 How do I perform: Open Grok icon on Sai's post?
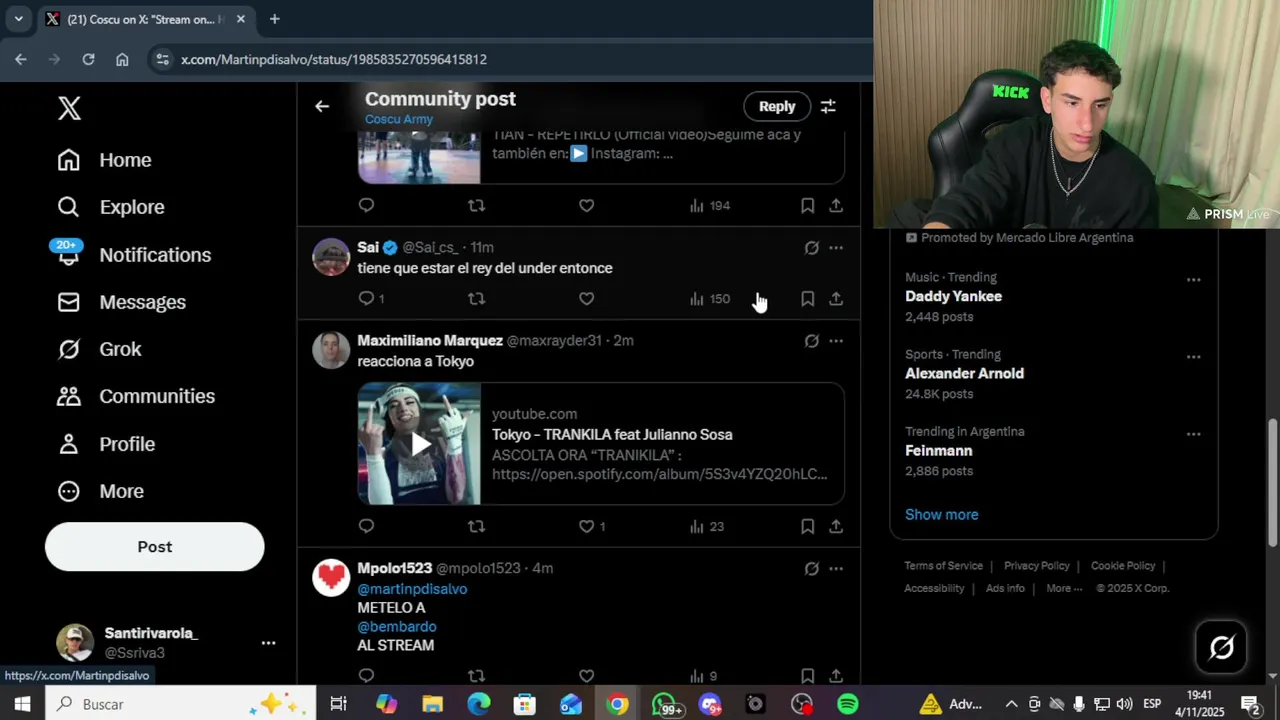pos(812,248)
